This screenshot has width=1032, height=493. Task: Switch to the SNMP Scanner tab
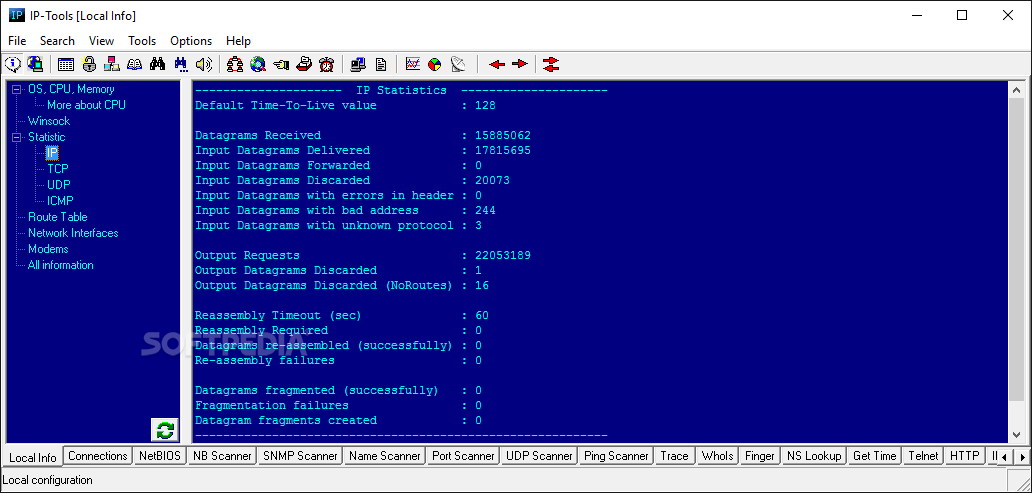(300, 455)
